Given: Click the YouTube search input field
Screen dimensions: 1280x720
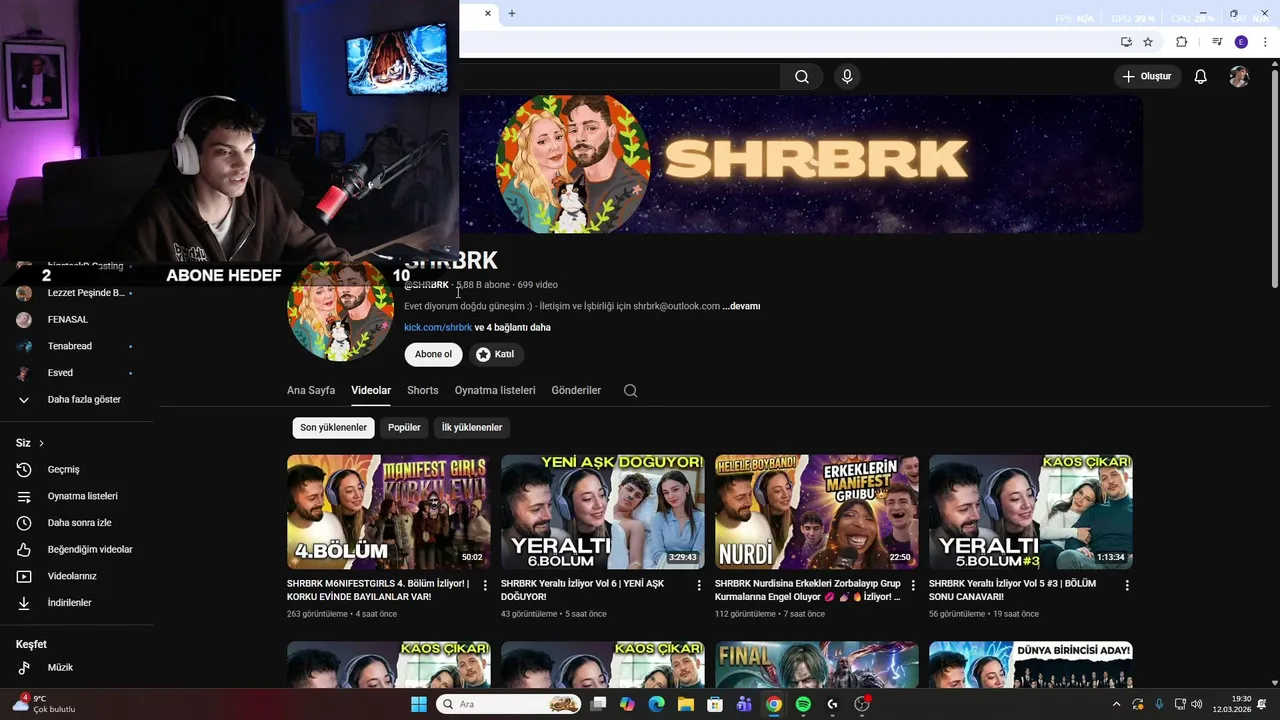Looking at the screenshot, I should pyautogui.click(x=620, y=77).
